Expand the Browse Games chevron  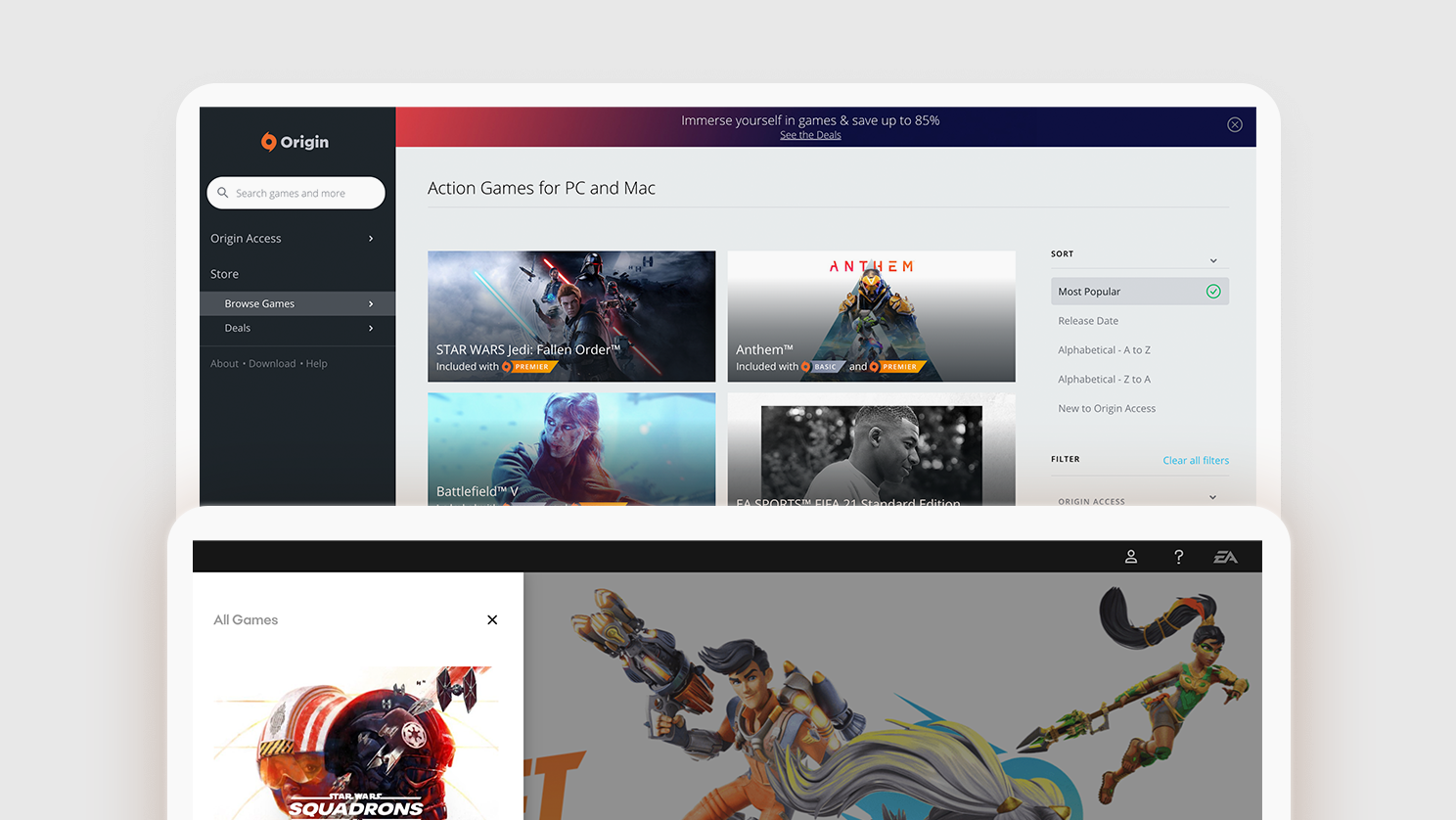pos(371,304)
